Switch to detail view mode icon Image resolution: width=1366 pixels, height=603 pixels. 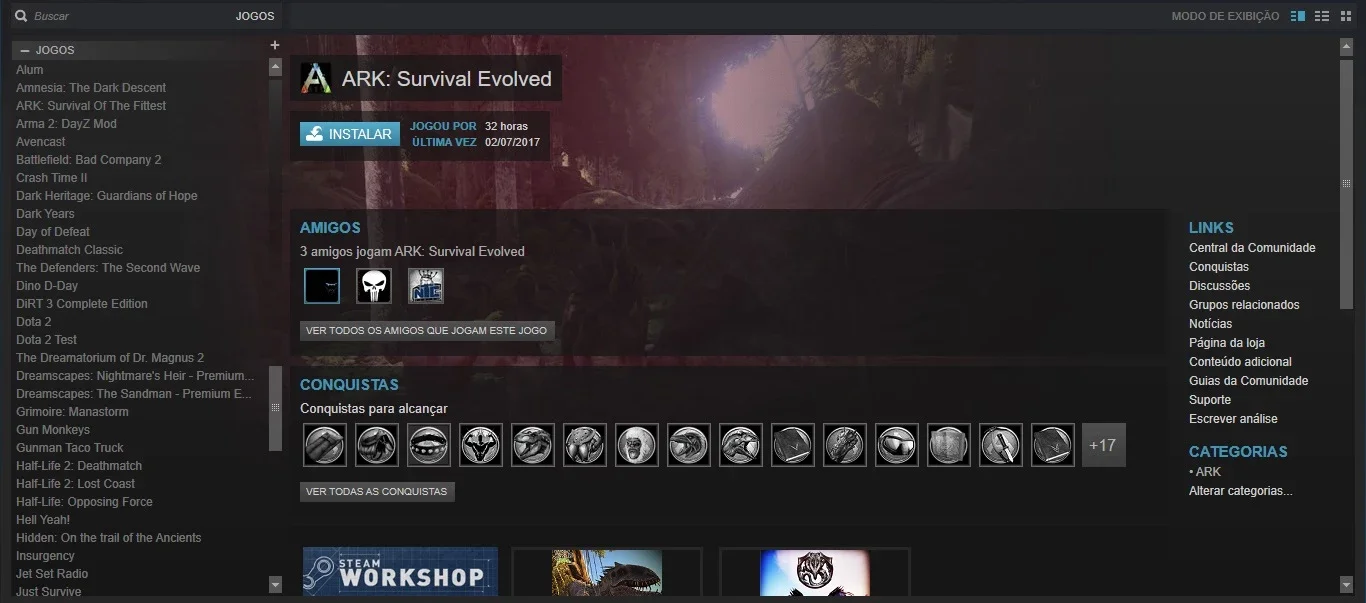point(1298,16)
